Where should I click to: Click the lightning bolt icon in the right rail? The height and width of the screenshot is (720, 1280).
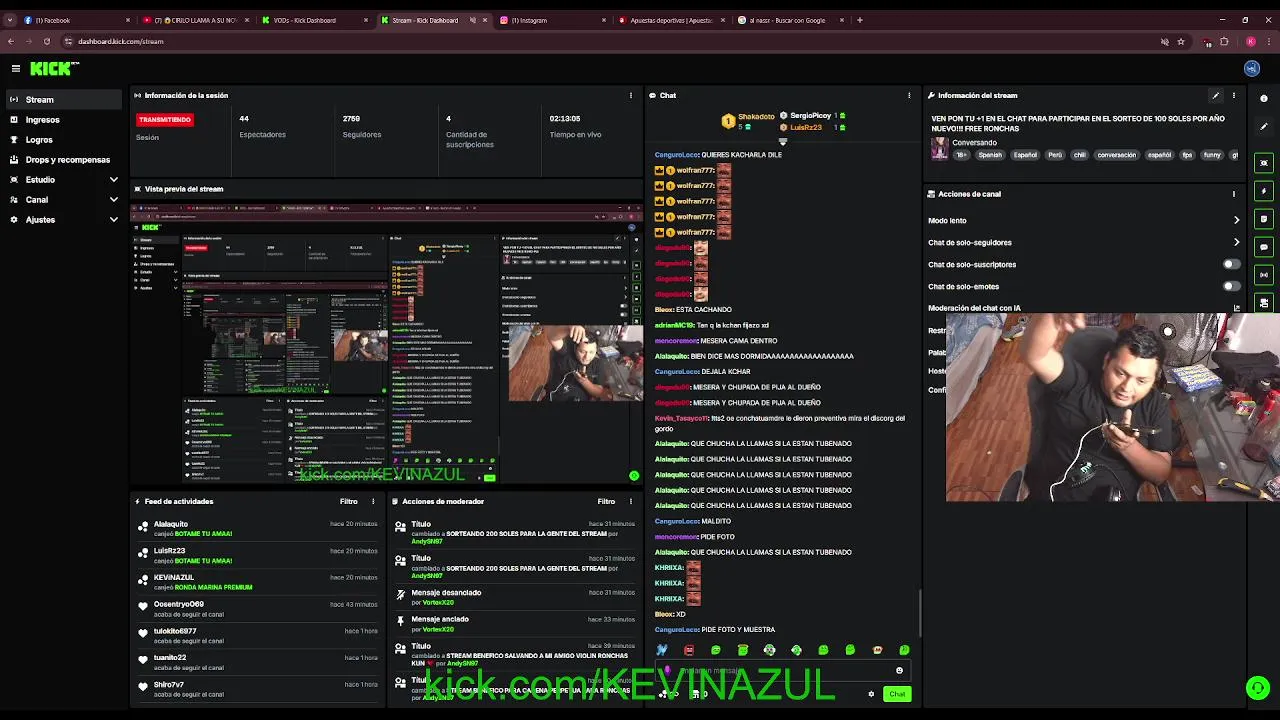(x=1264, y=191)
